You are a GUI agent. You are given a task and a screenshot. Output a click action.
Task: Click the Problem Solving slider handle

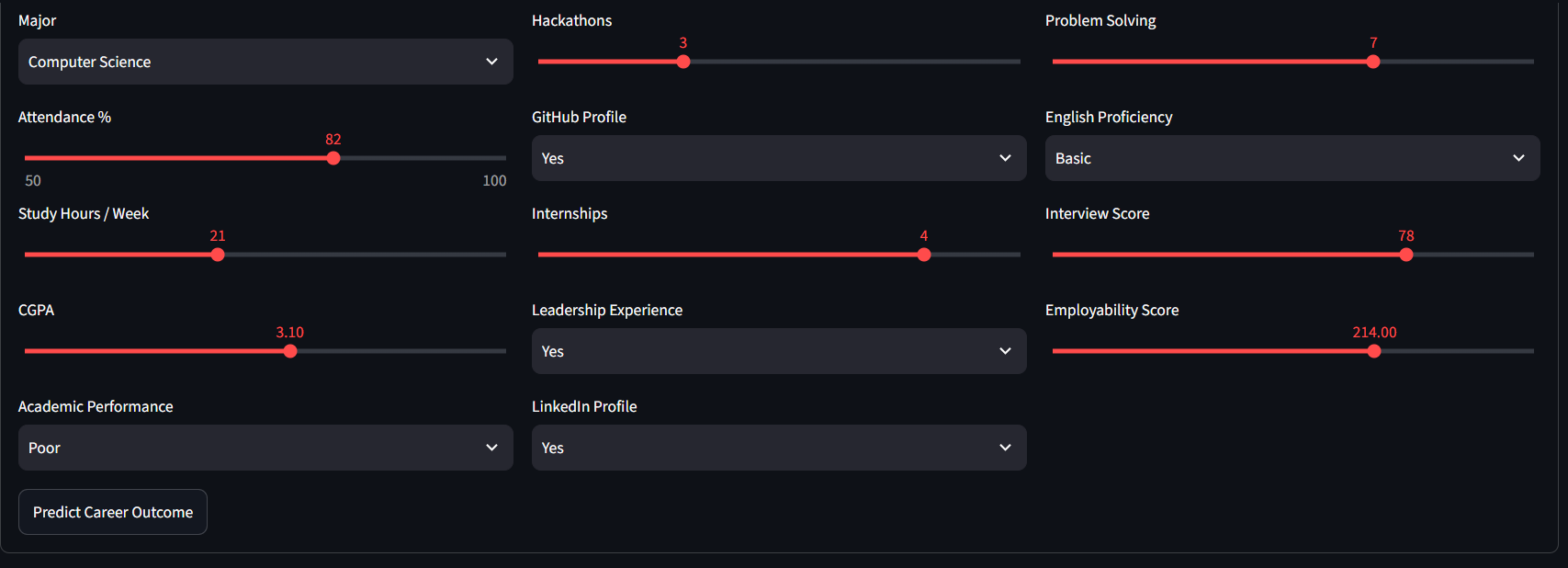pyautogui.click(x=1373, y=62)
